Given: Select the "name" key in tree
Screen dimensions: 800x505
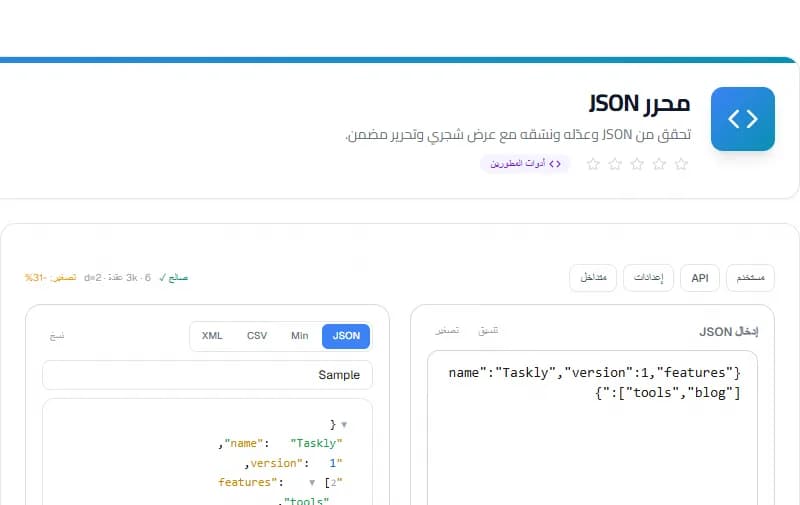Looking at the screenshot, I should click(243, 443).
